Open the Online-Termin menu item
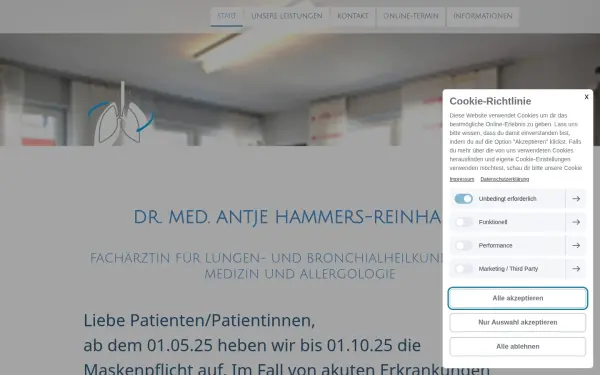600x375 pixels. coord(411,16)
